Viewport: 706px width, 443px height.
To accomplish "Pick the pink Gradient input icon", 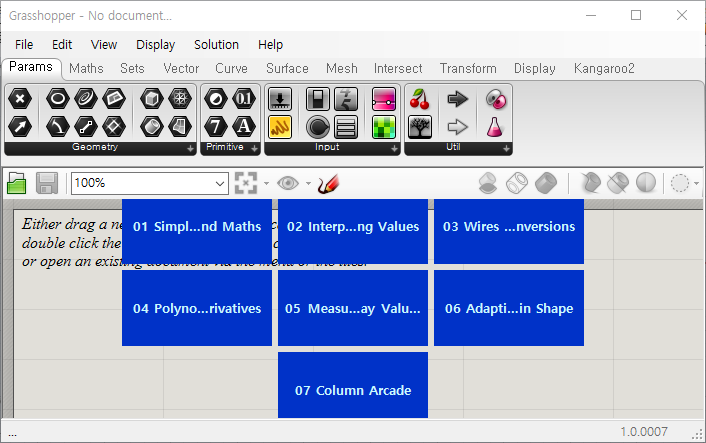I will tap(384, 99).
